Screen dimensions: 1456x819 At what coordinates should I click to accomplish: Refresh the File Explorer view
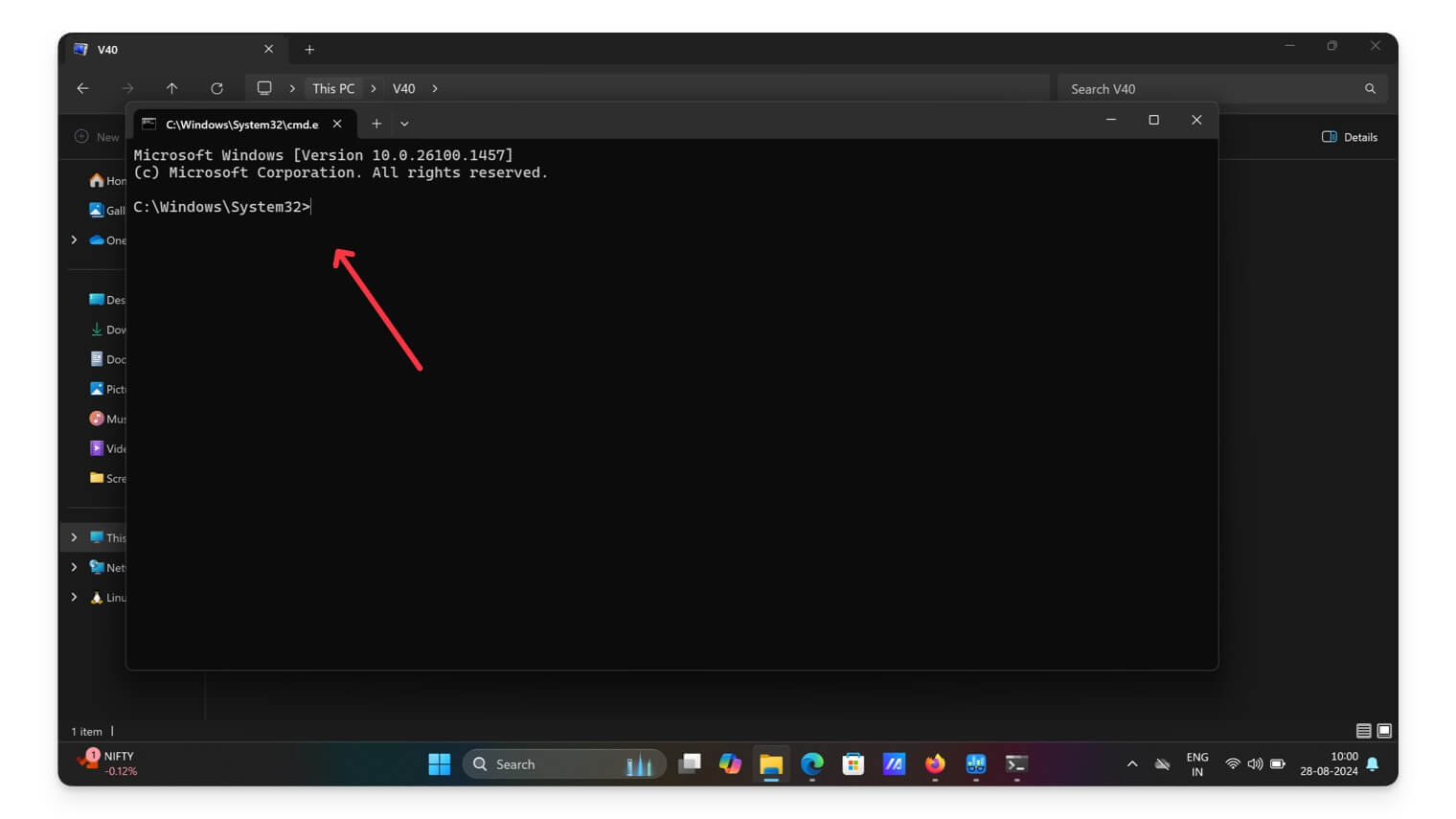217,88
